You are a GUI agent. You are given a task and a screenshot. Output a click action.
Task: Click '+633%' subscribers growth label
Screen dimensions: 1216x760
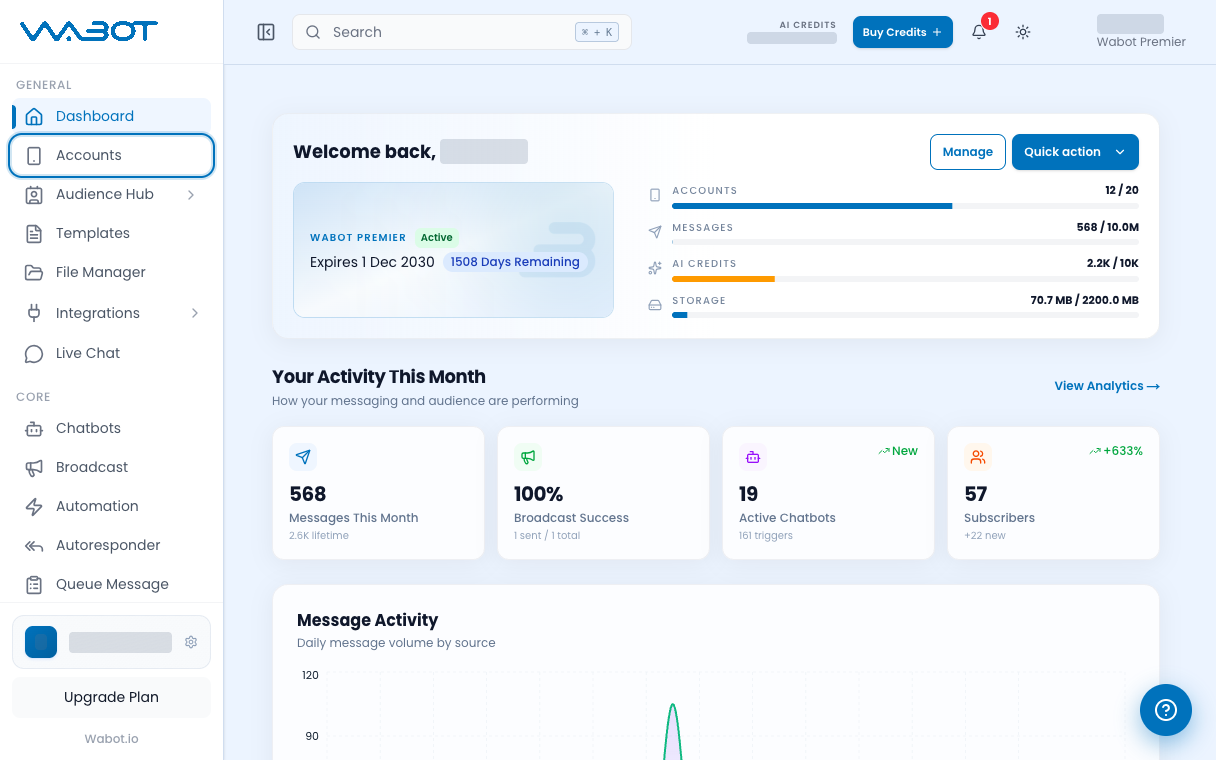point(1116,451)
